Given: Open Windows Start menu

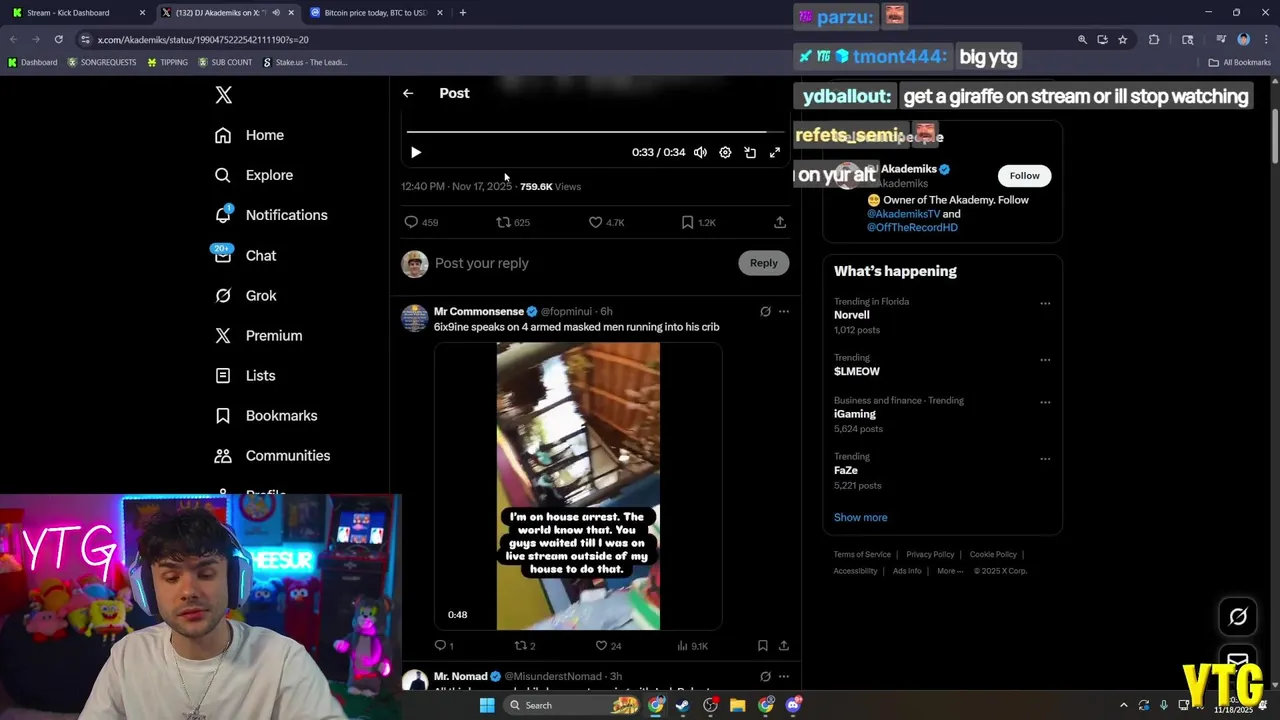Looking at the screenshot, I should tap(487, 705).
